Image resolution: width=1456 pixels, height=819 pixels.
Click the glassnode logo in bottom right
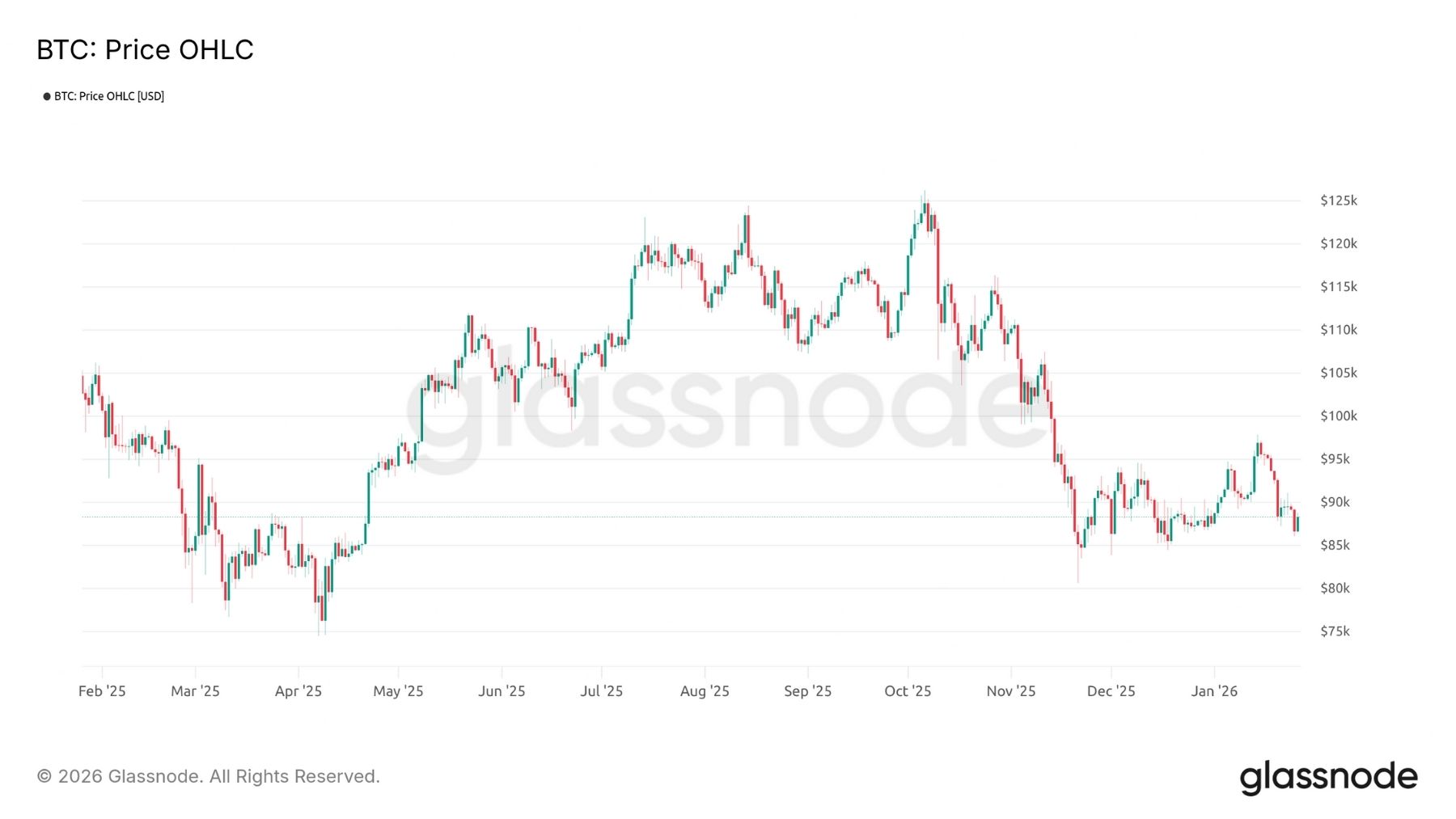(1328, 777)
